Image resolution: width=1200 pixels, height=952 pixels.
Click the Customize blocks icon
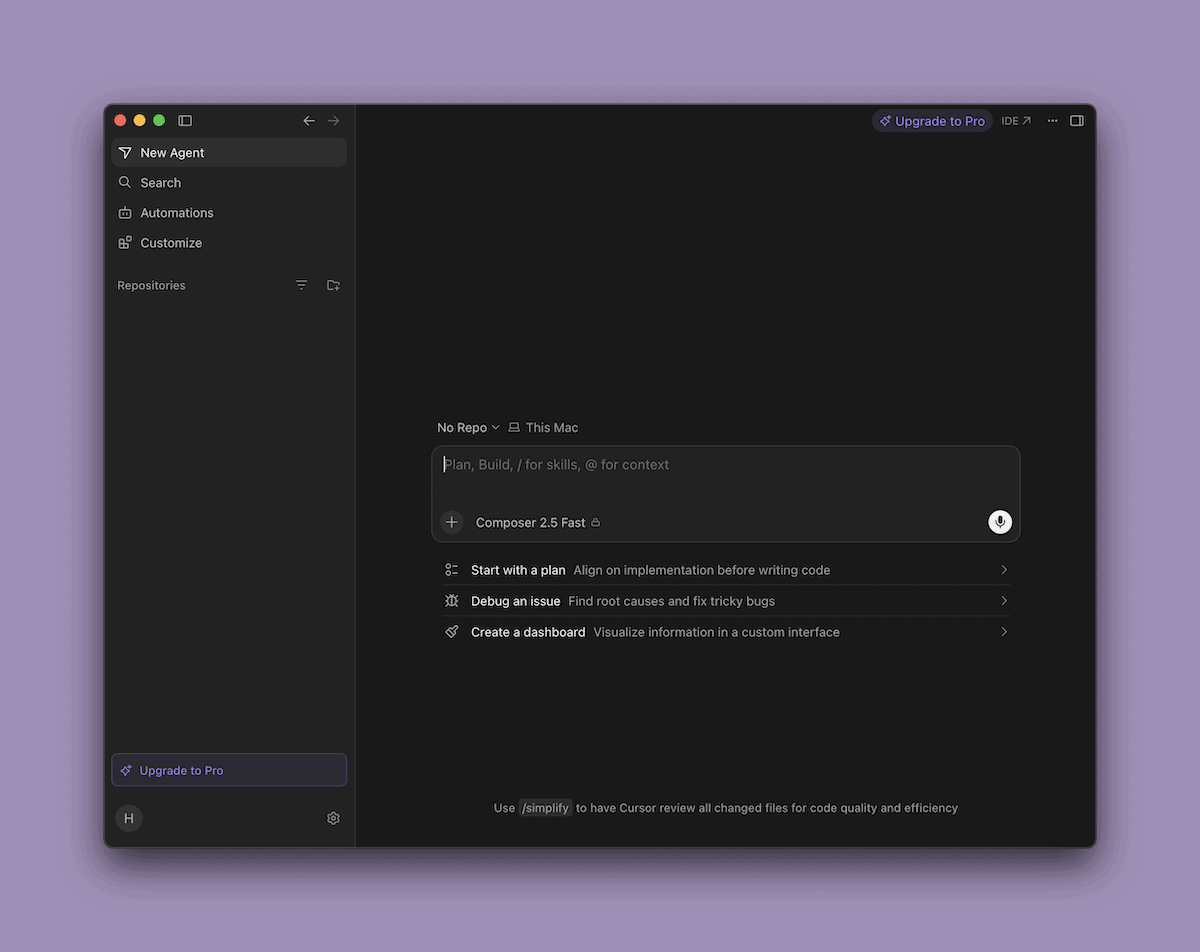[125, 243]
